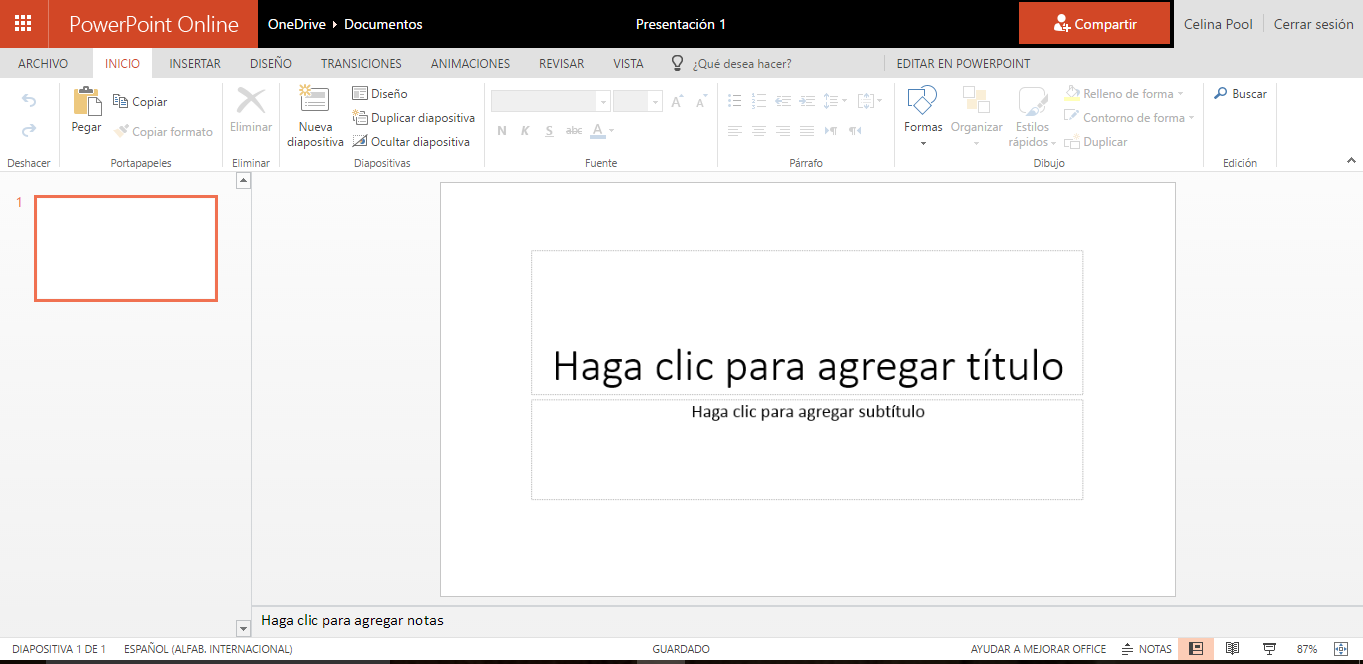Click EDITAR EN POWERPOINT
Viewport: 1363px width, 664px height.
[963, 63]
